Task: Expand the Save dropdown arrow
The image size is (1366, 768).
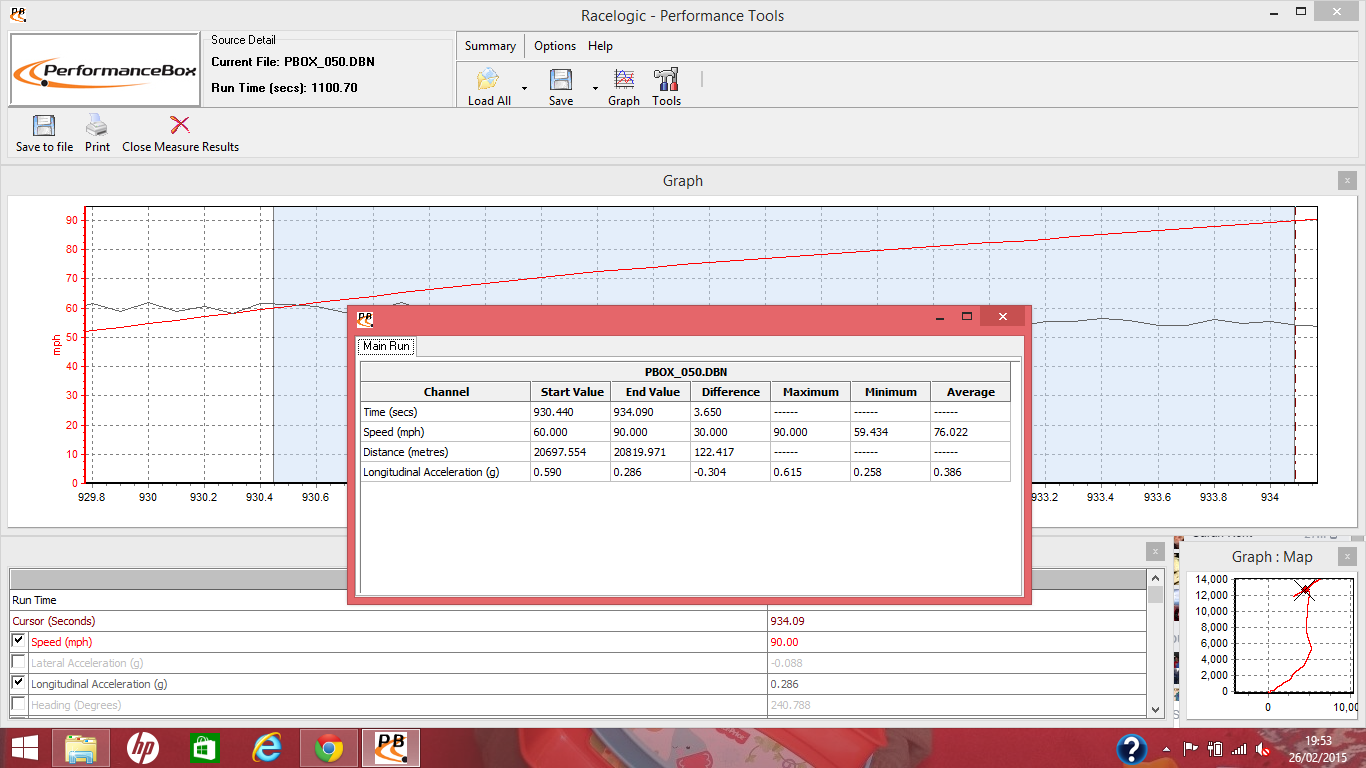Action: coord(595,88)
